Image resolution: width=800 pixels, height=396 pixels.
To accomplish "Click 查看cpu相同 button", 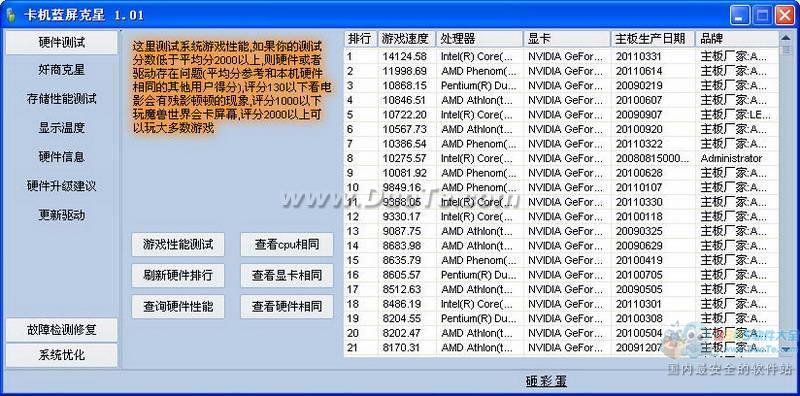I will 287,244.
